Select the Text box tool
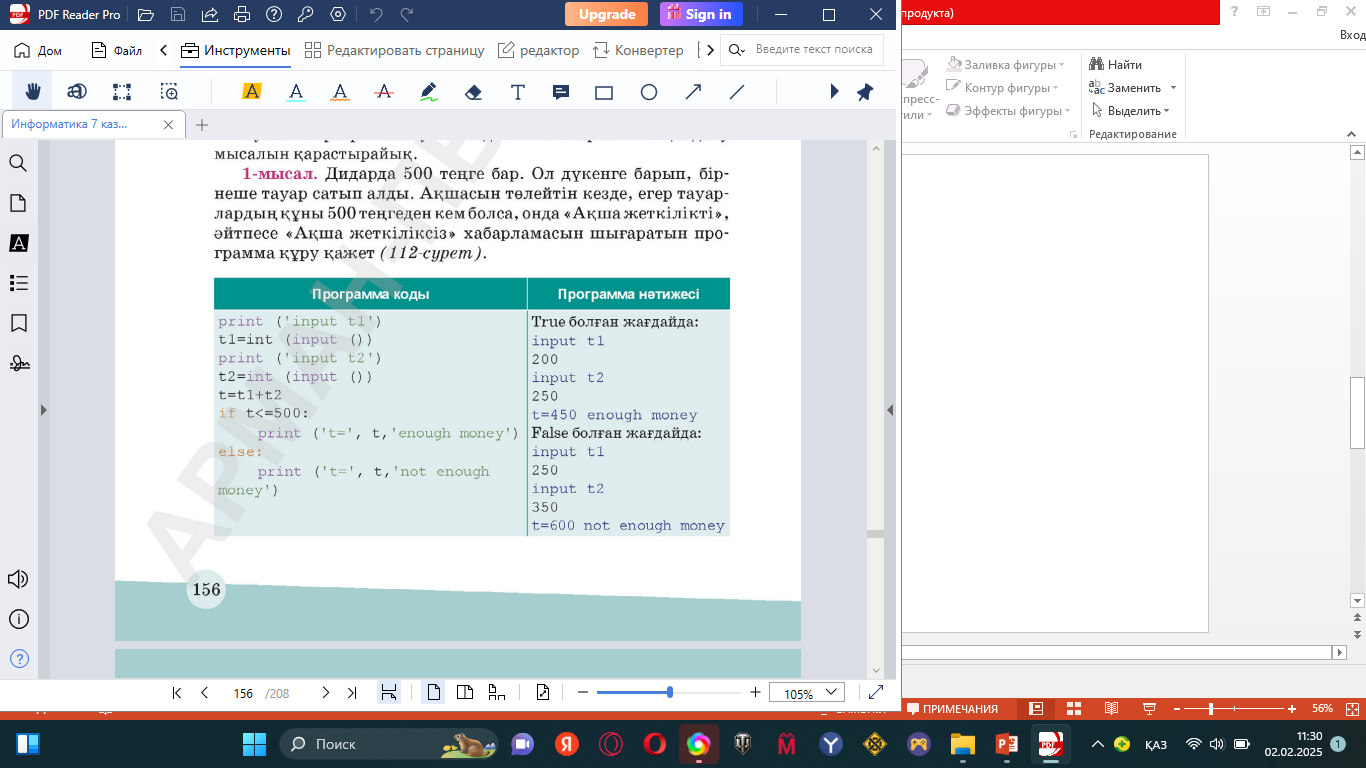1366x768 pixels. (x=518, y=92)
